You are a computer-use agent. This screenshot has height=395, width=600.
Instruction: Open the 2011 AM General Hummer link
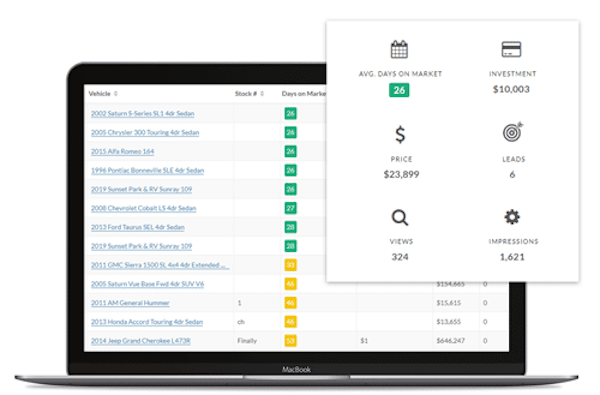[x=130, y=303]
